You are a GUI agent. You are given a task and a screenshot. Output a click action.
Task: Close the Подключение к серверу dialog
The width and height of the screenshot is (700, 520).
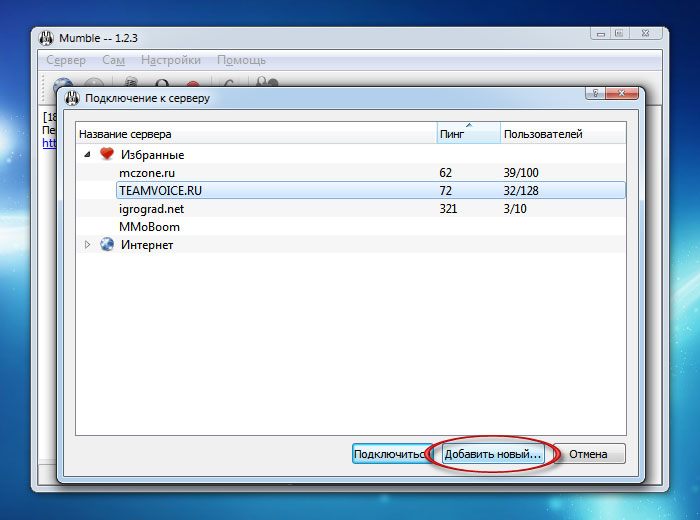(x=621, y=93)
